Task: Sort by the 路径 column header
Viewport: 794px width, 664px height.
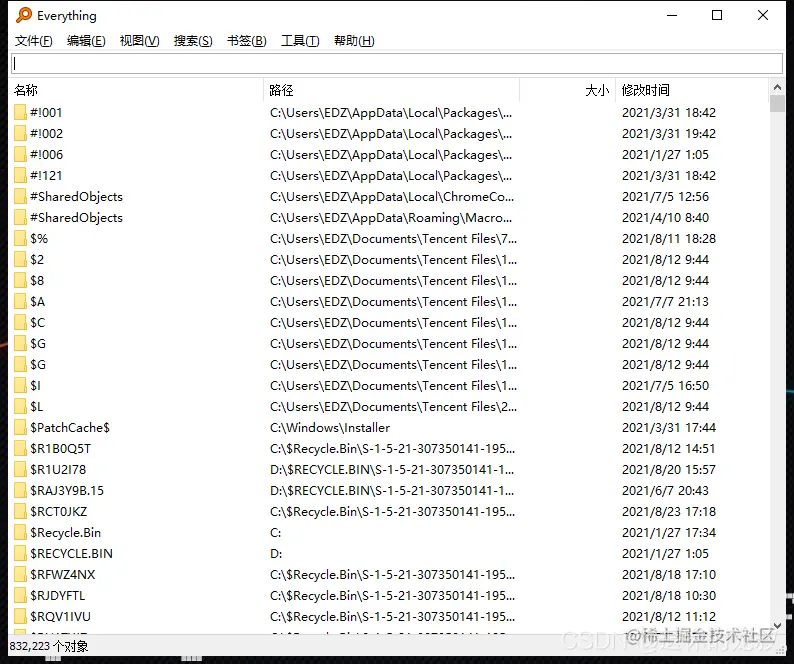Action: coord(391,90)
